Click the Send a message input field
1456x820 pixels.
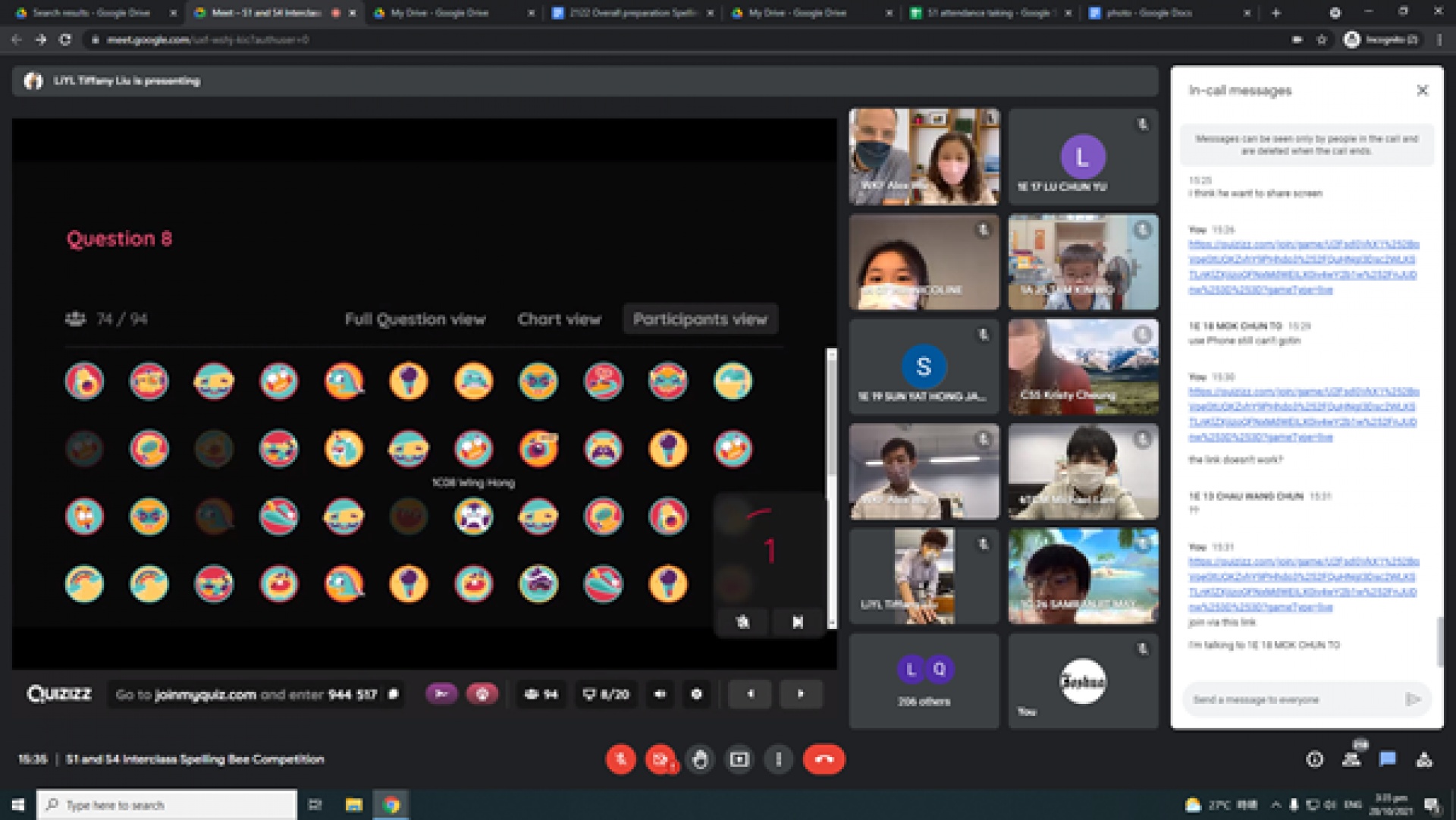[x=1293, y=699]
